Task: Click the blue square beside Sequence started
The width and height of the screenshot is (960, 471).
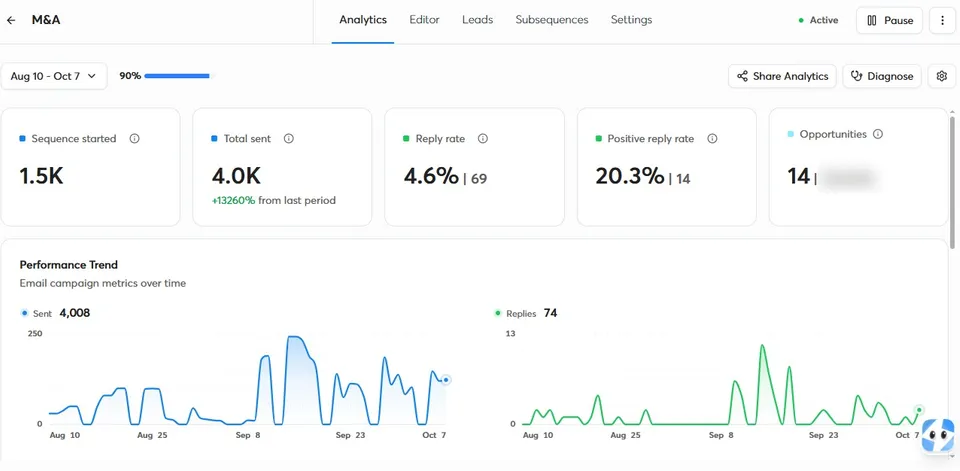Action: 23,139
